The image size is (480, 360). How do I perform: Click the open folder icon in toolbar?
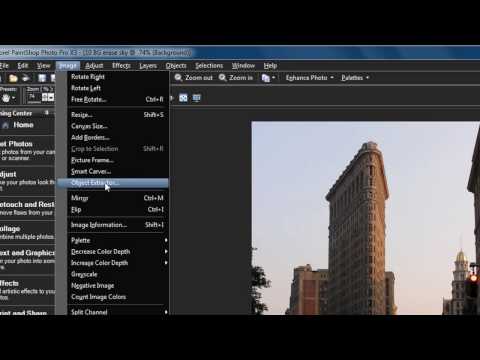tap(13, 78)
